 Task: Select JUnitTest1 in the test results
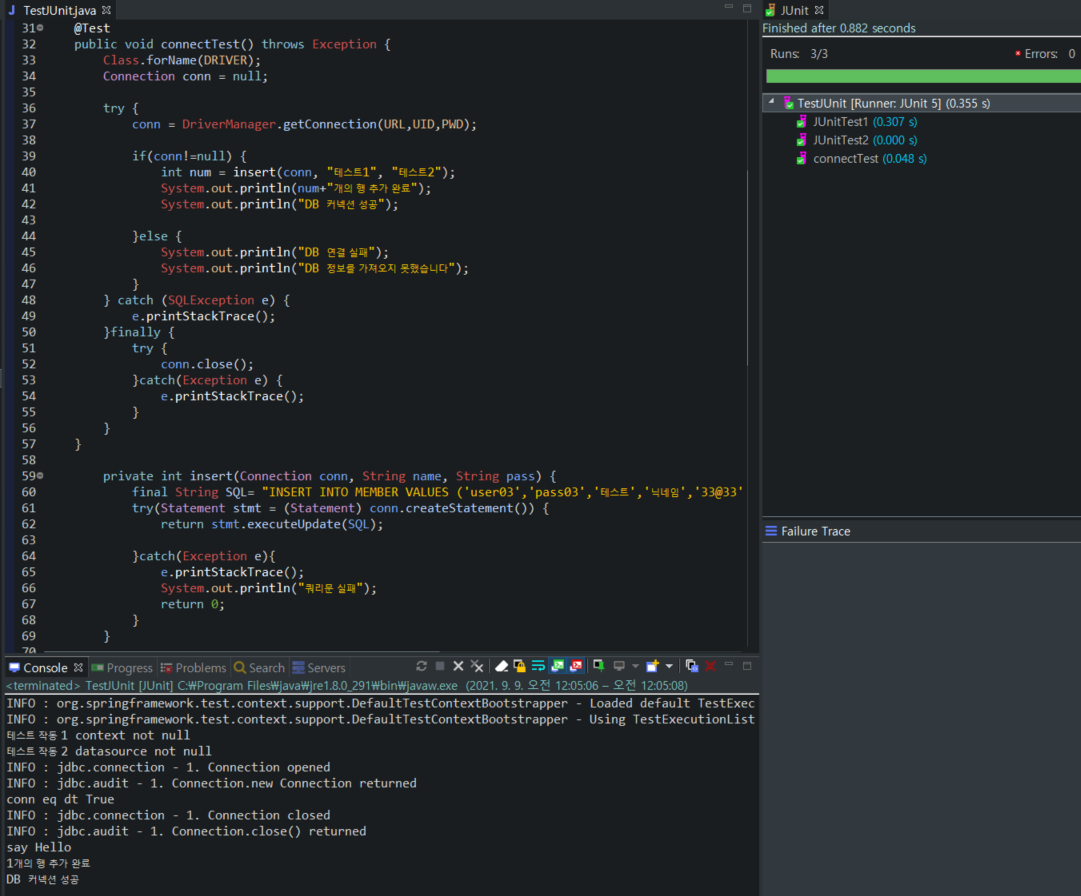pos(840,122)
